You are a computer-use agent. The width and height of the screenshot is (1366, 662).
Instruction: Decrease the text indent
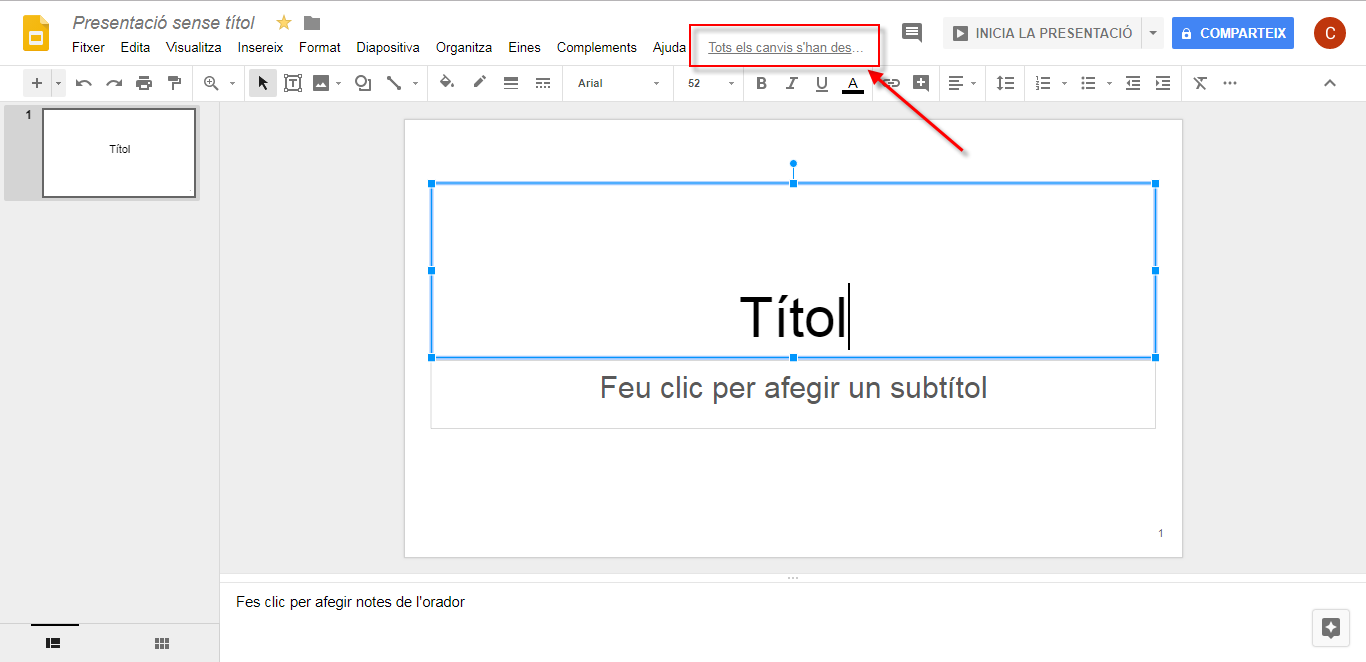point(1133,83)
